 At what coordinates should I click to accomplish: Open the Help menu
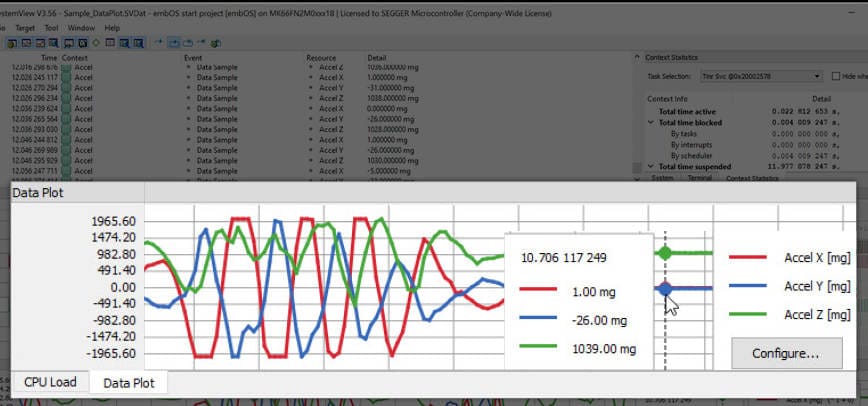pyautogui.click(x=112, y=28)
